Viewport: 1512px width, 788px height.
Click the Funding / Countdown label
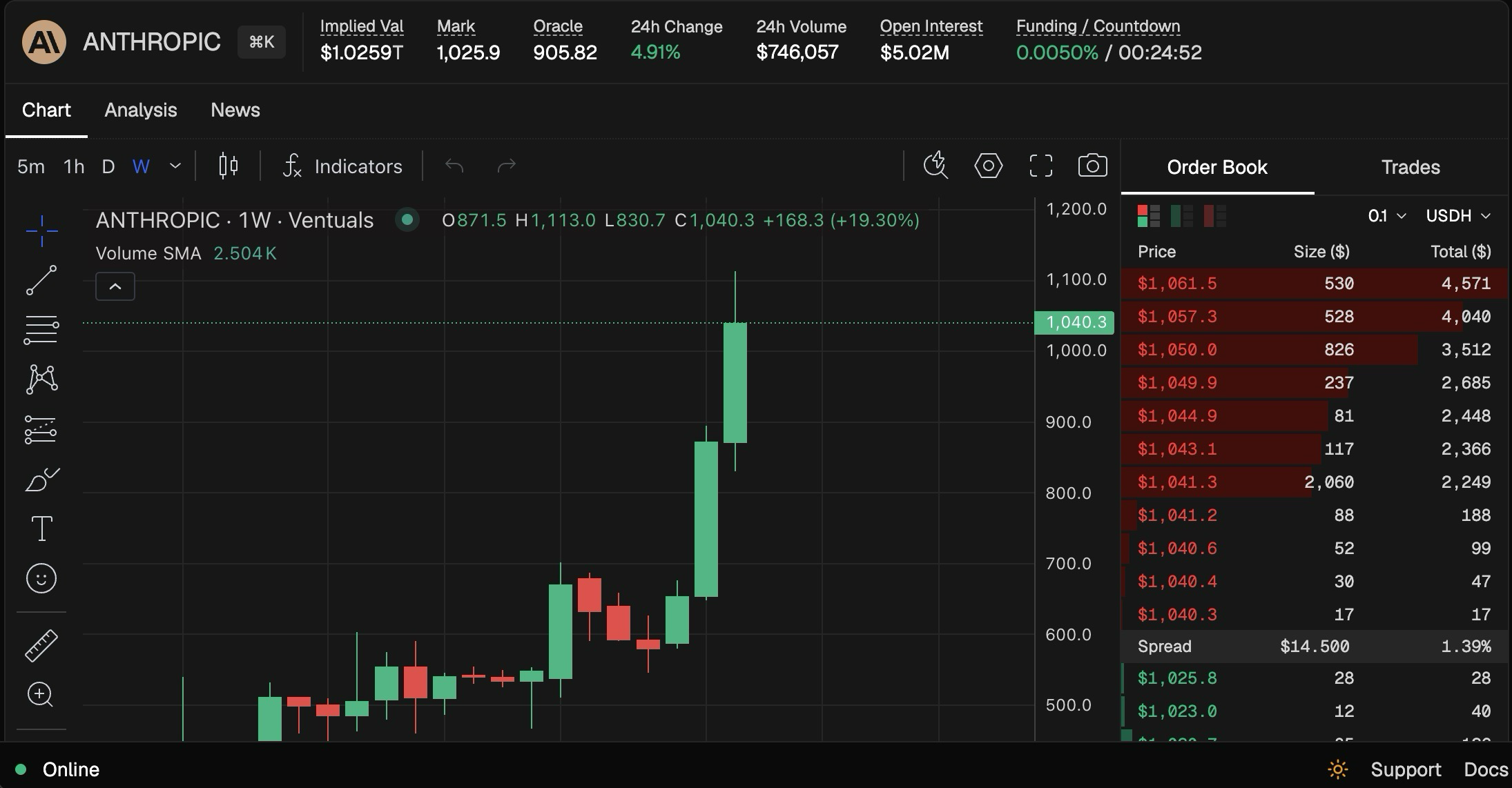click(1098, 26)
